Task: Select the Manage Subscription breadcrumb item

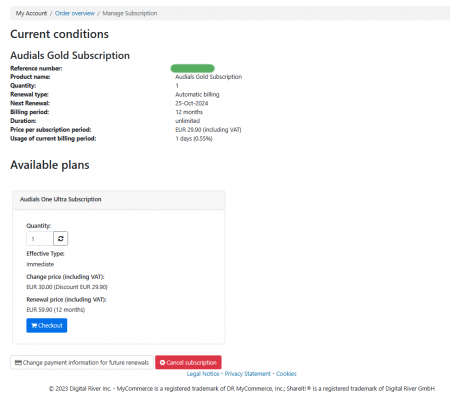Action: tap(130, 13)
